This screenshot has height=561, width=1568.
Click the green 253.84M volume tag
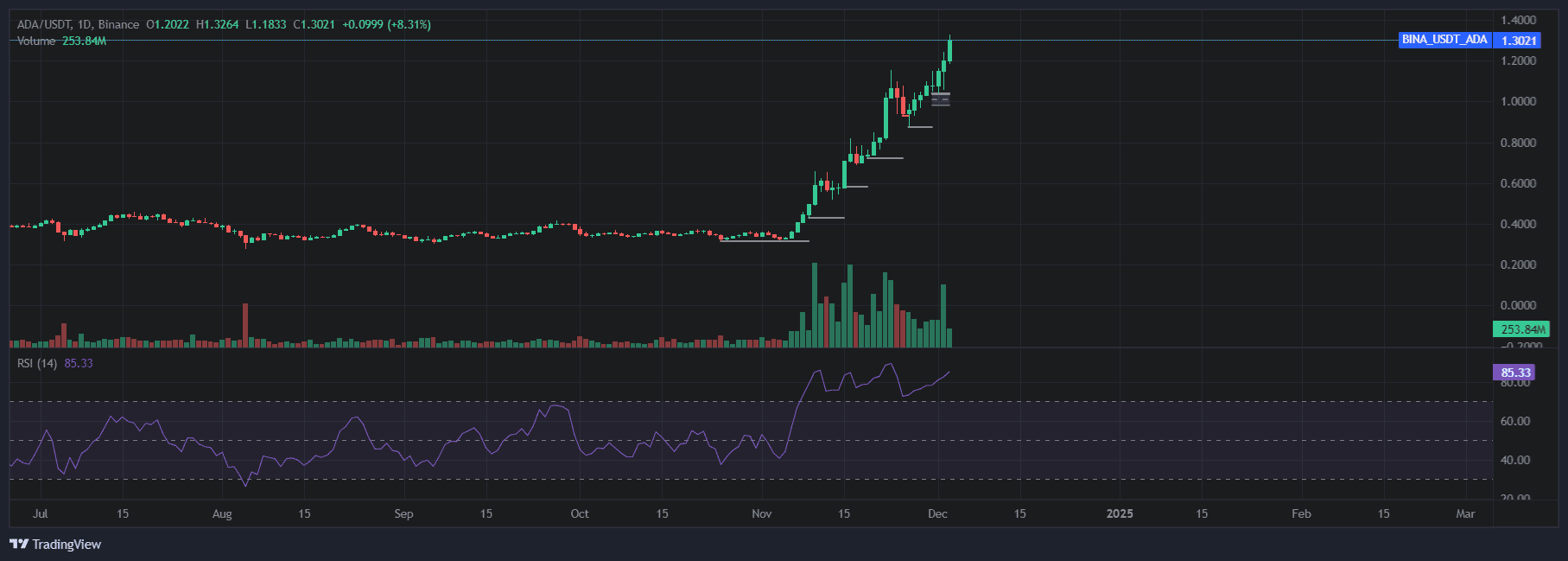pos(1521,329)
